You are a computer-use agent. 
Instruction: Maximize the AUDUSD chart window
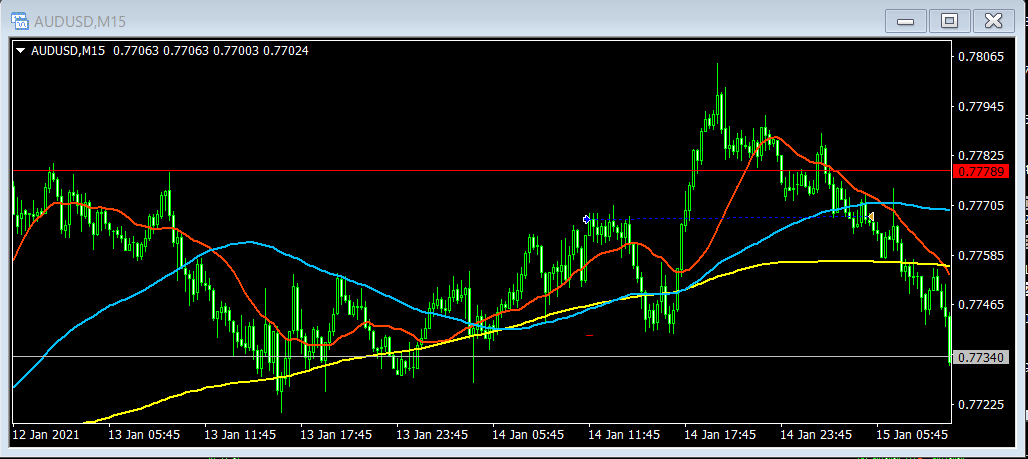tap(949, 21)
